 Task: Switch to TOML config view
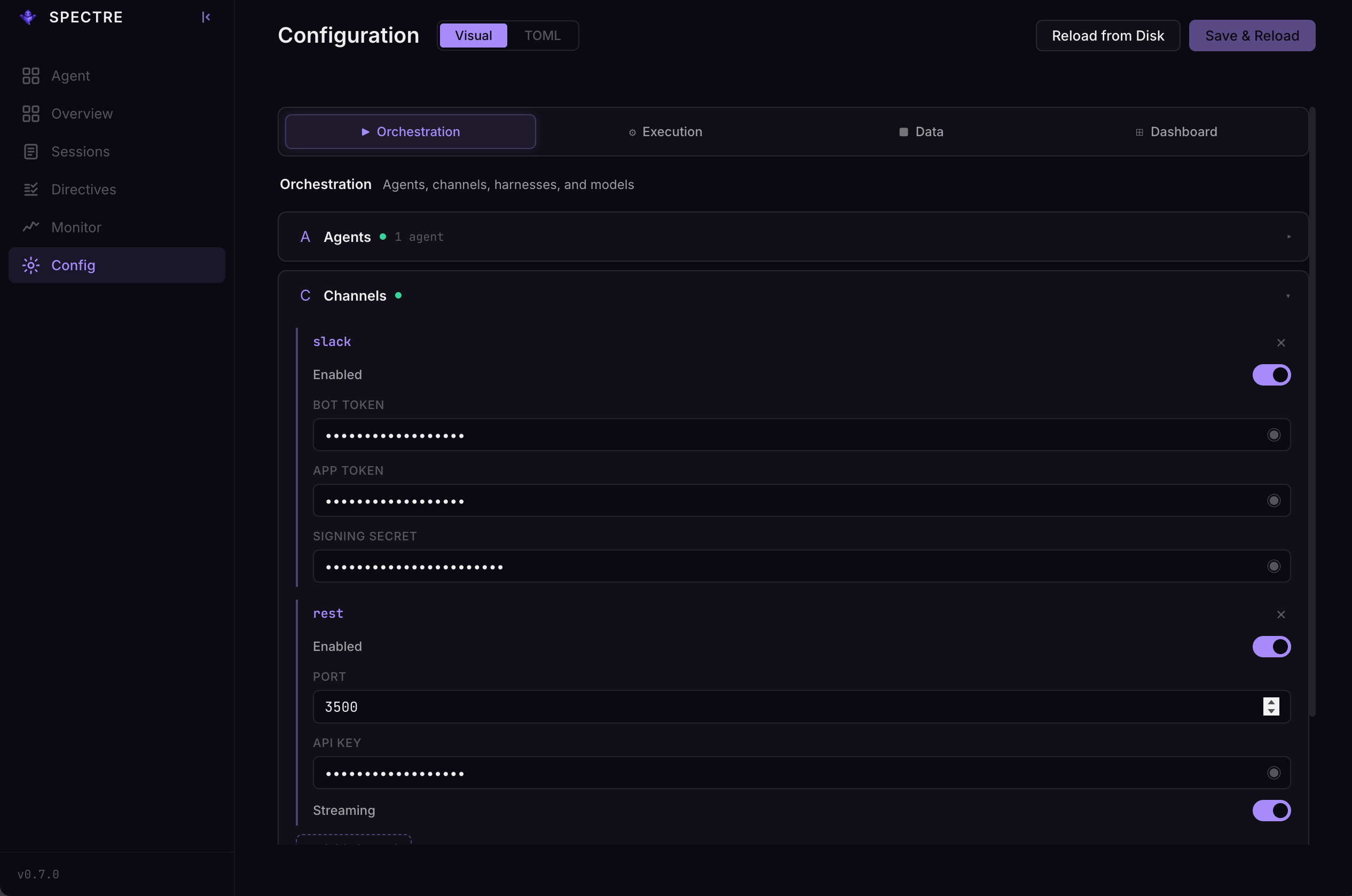(x=543, y=35)
